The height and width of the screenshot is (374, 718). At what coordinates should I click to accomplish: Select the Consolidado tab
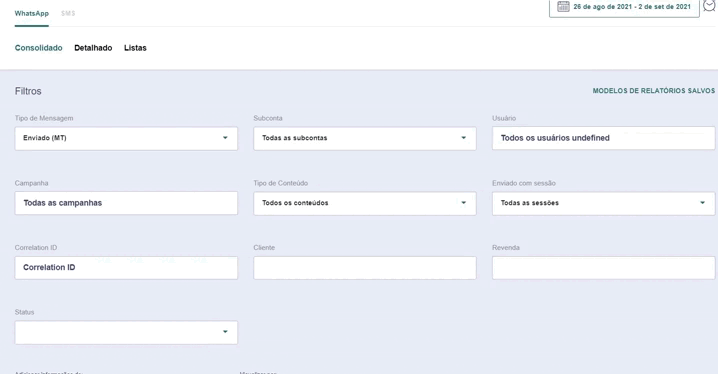tap(38, 48)
